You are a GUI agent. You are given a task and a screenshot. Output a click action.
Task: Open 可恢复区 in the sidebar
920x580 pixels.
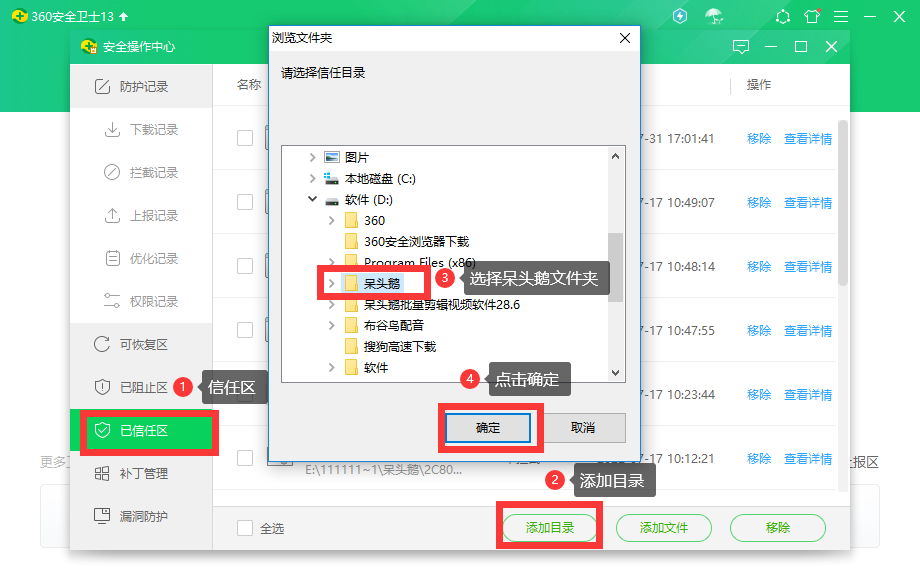pyautogui.click(x=141, y=344)
